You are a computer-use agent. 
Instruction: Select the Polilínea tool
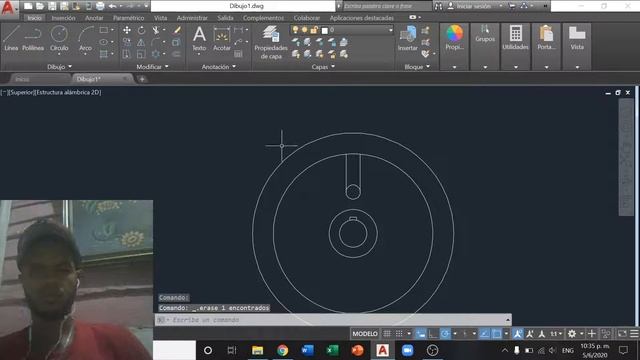[x=33, y=38]
